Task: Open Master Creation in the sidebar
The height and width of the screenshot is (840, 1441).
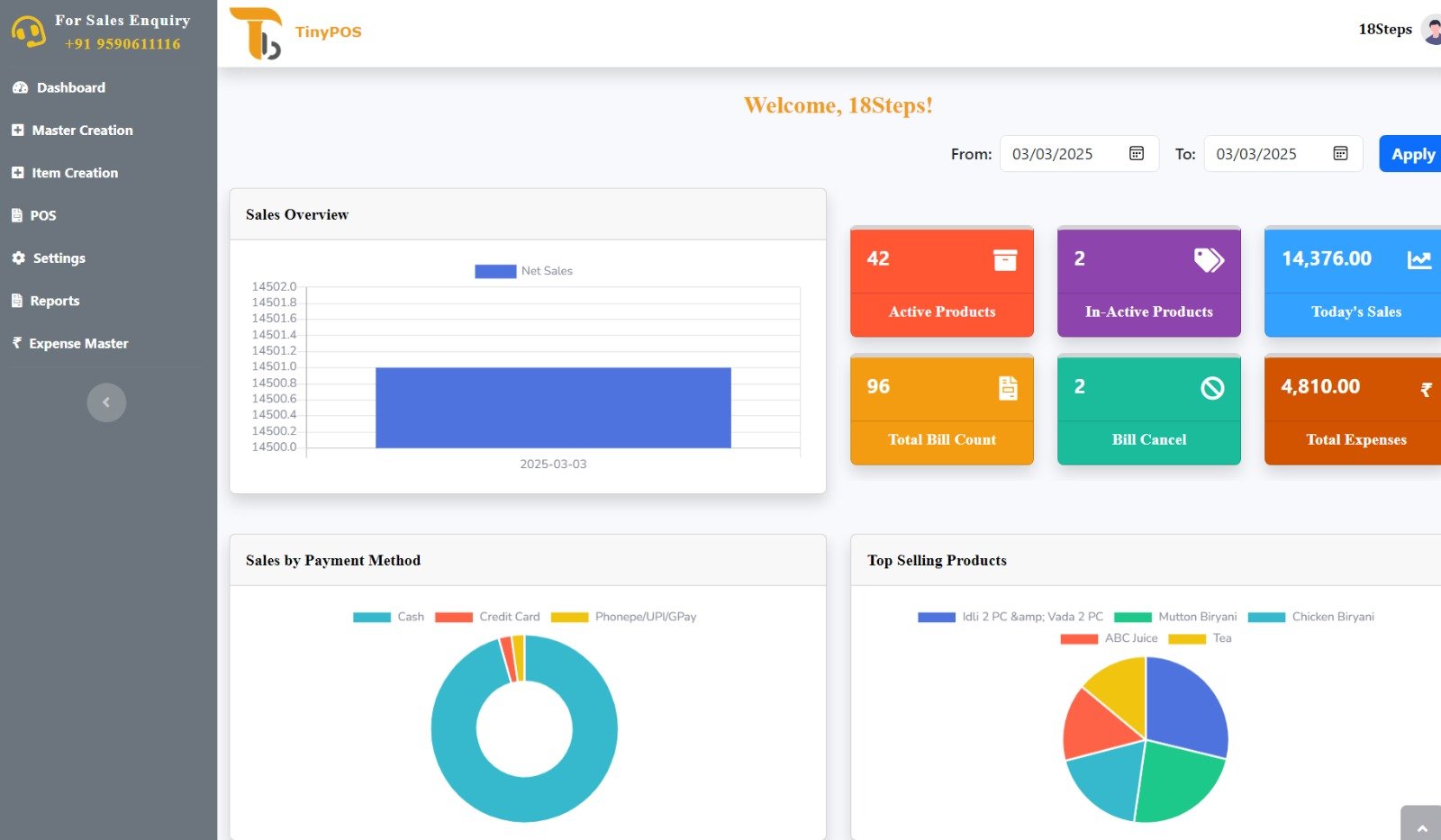Action: (x=82, y=131)
